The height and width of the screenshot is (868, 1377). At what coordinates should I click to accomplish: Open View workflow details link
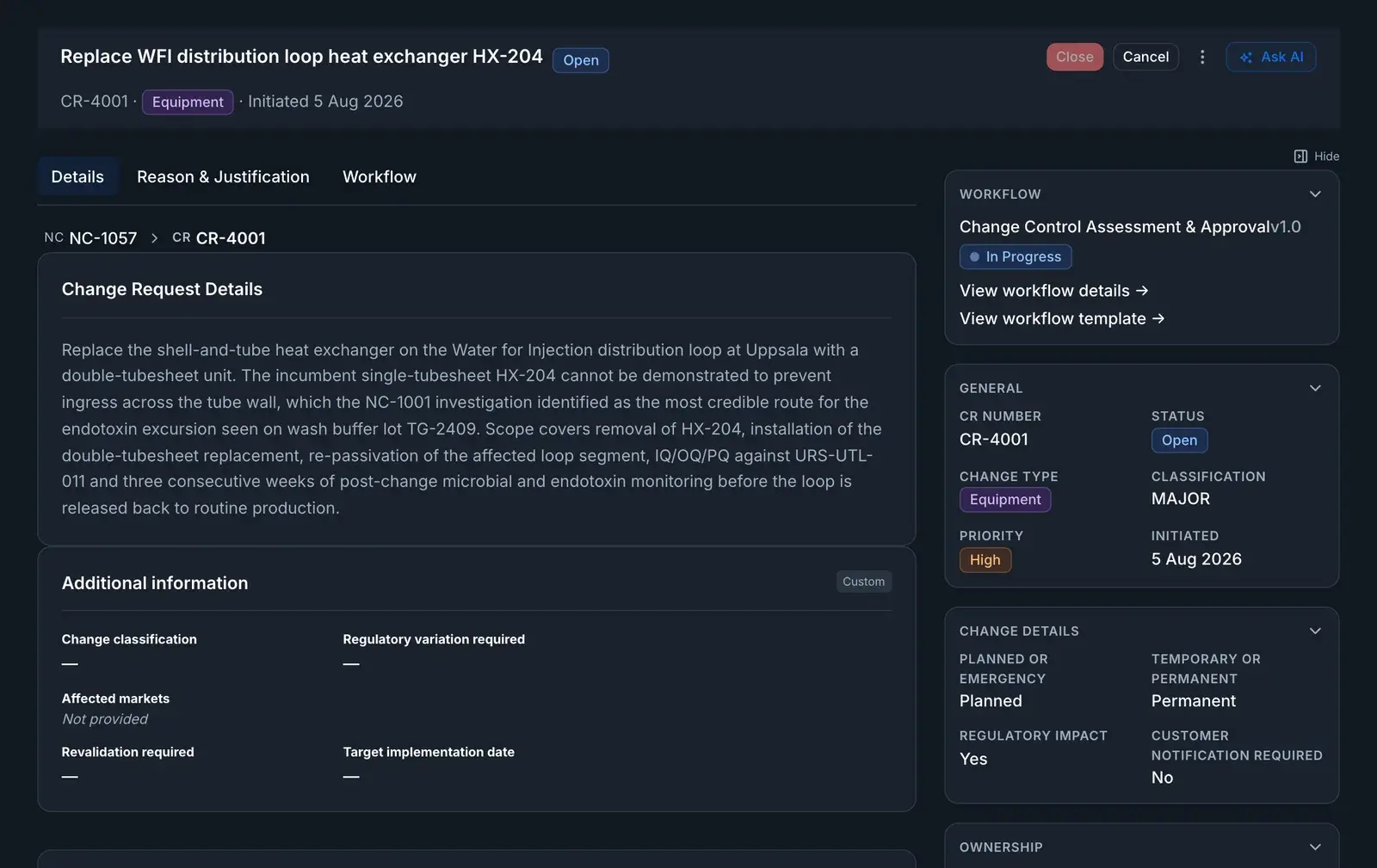pyautogui.click(x=1054, y=291)
